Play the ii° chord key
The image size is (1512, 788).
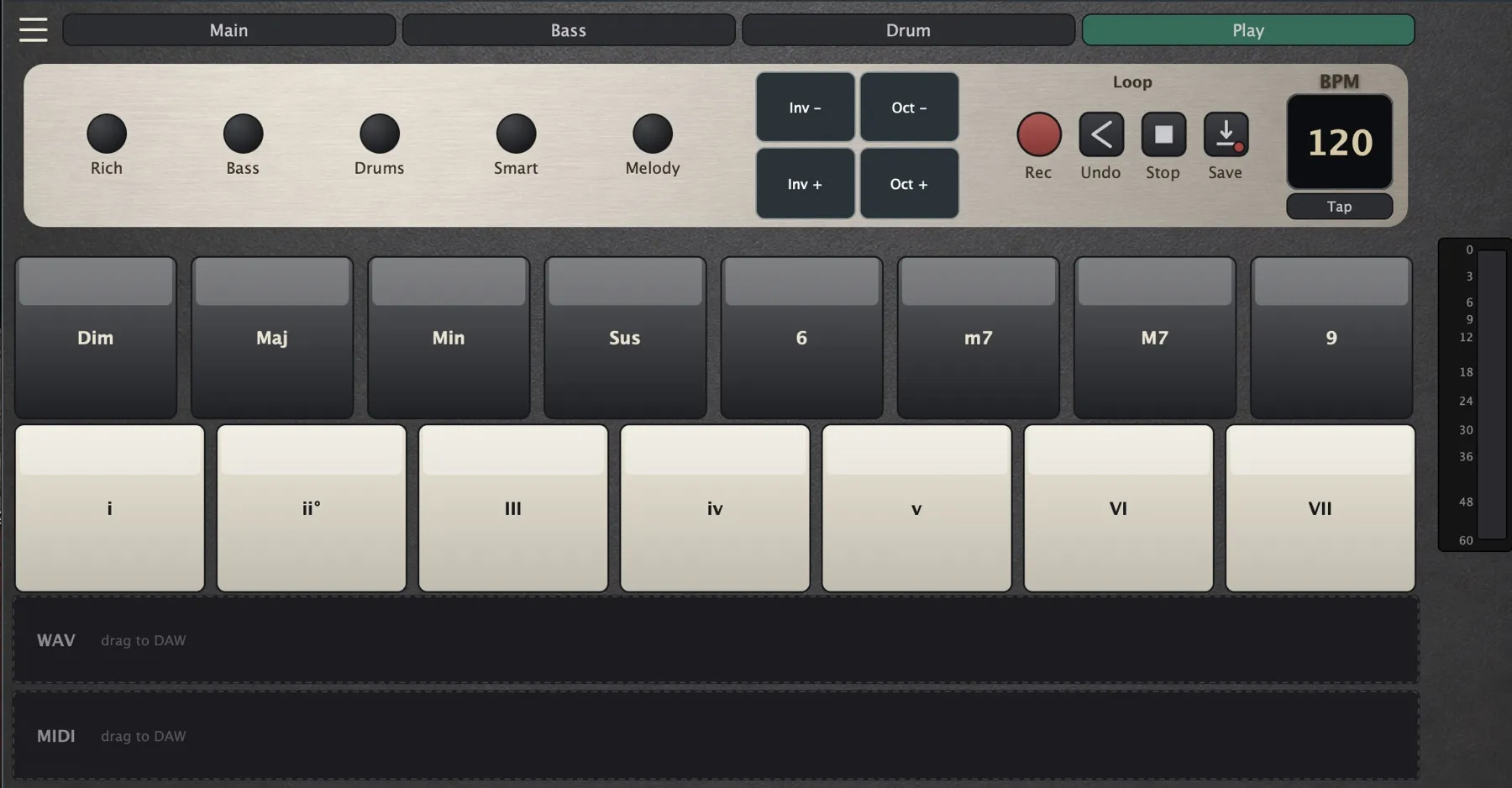point(312,508)
